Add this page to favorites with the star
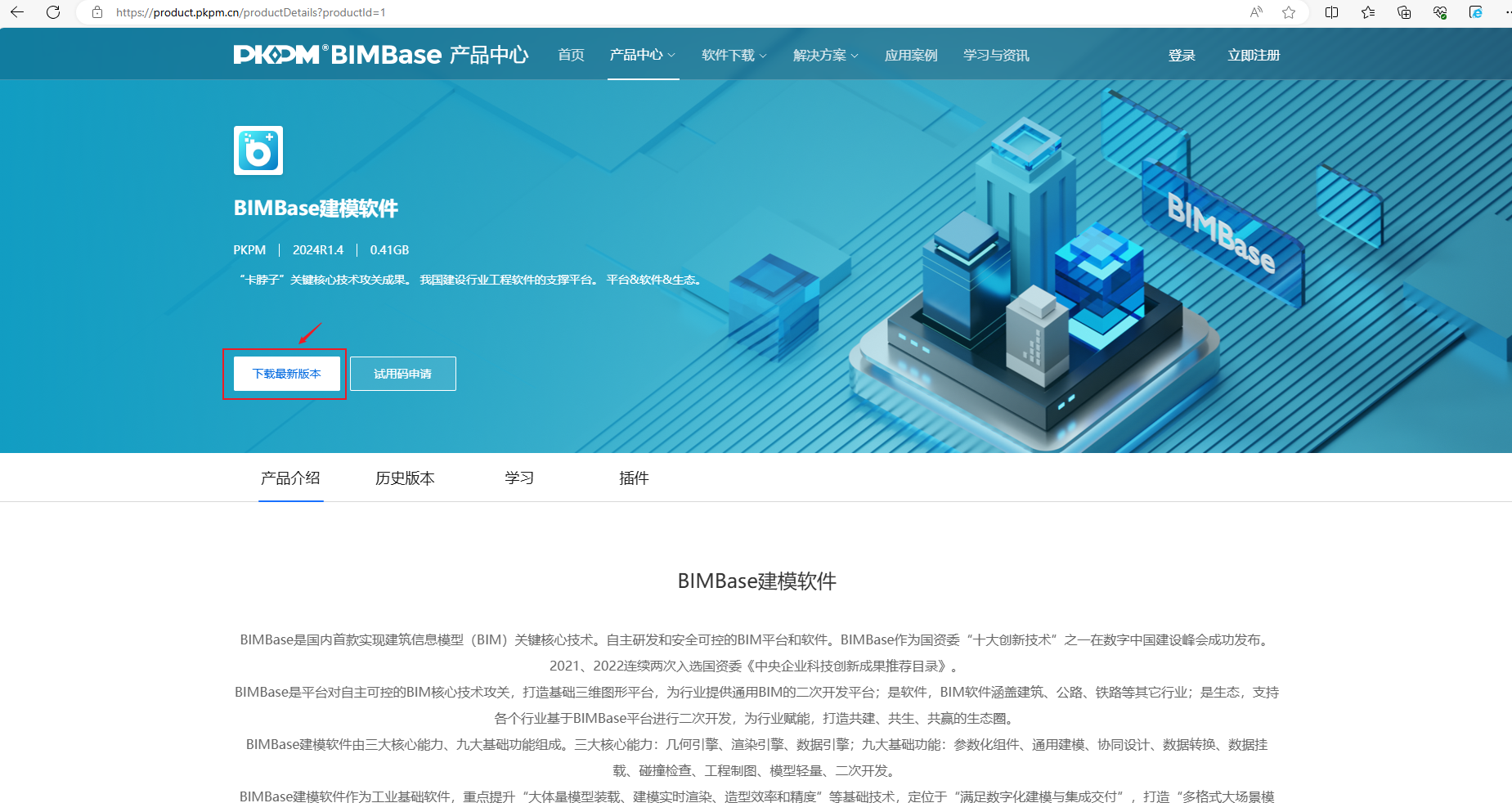 pos(1289,12)
